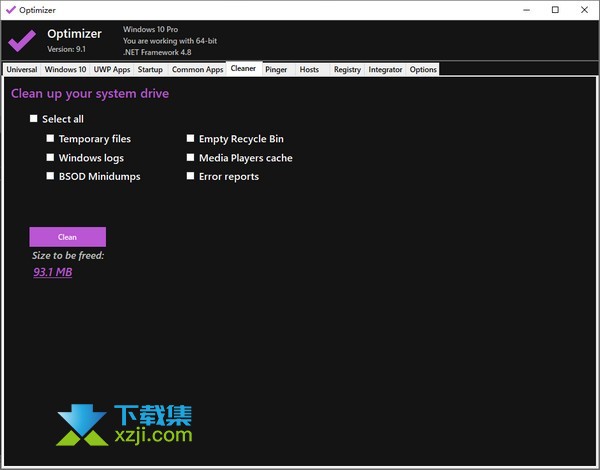Click the purple Clean button
The height and width of the screenshot is (470, 600).
point(68,237)
